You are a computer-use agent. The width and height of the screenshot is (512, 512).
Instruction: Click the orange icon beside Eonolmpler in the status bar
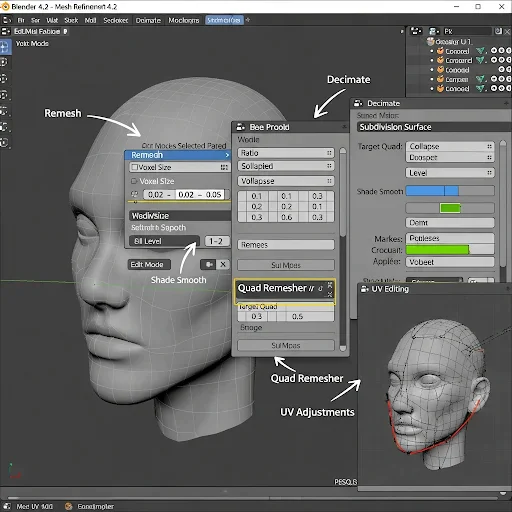[69, 506]
